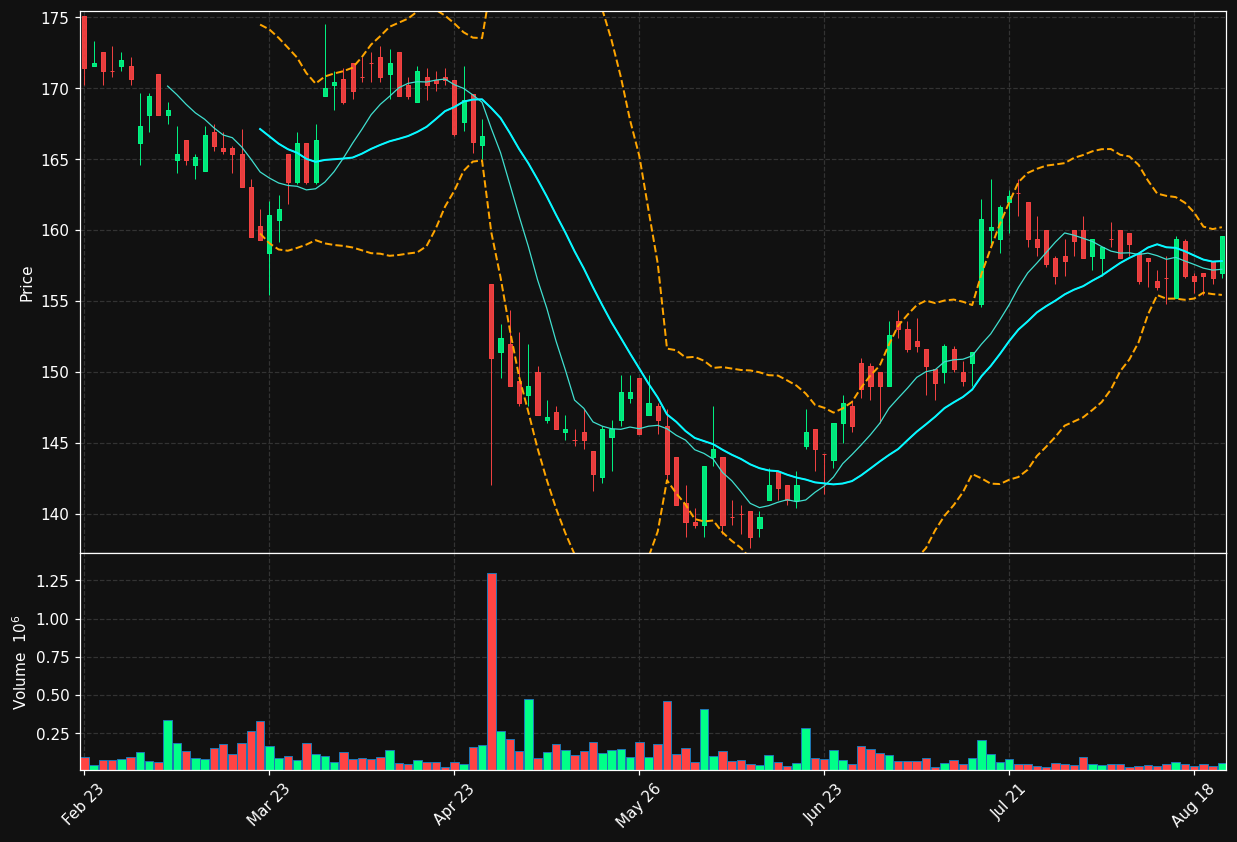Click the 1.00 volume axis tick
This screenshot has width=1237, height=842.
pyautogui.click(x=53, y=620)
